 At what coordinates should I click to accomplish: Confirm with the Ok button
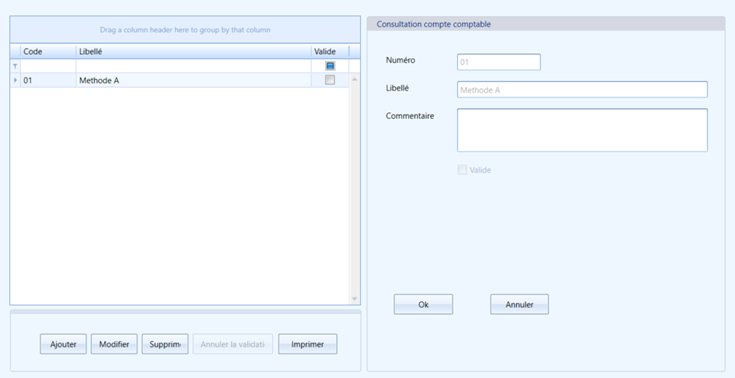click(x=423, y=304)
